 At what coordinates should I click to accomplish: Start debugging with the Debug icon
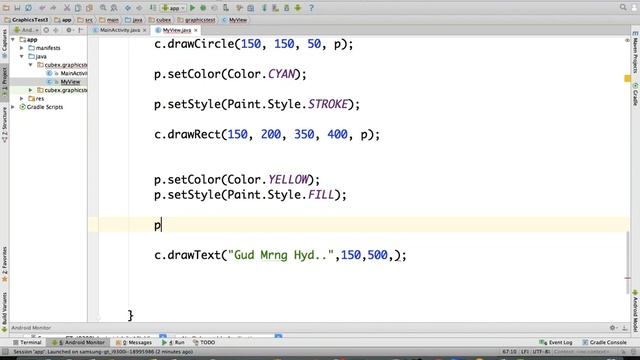click(x=203, y=8)
